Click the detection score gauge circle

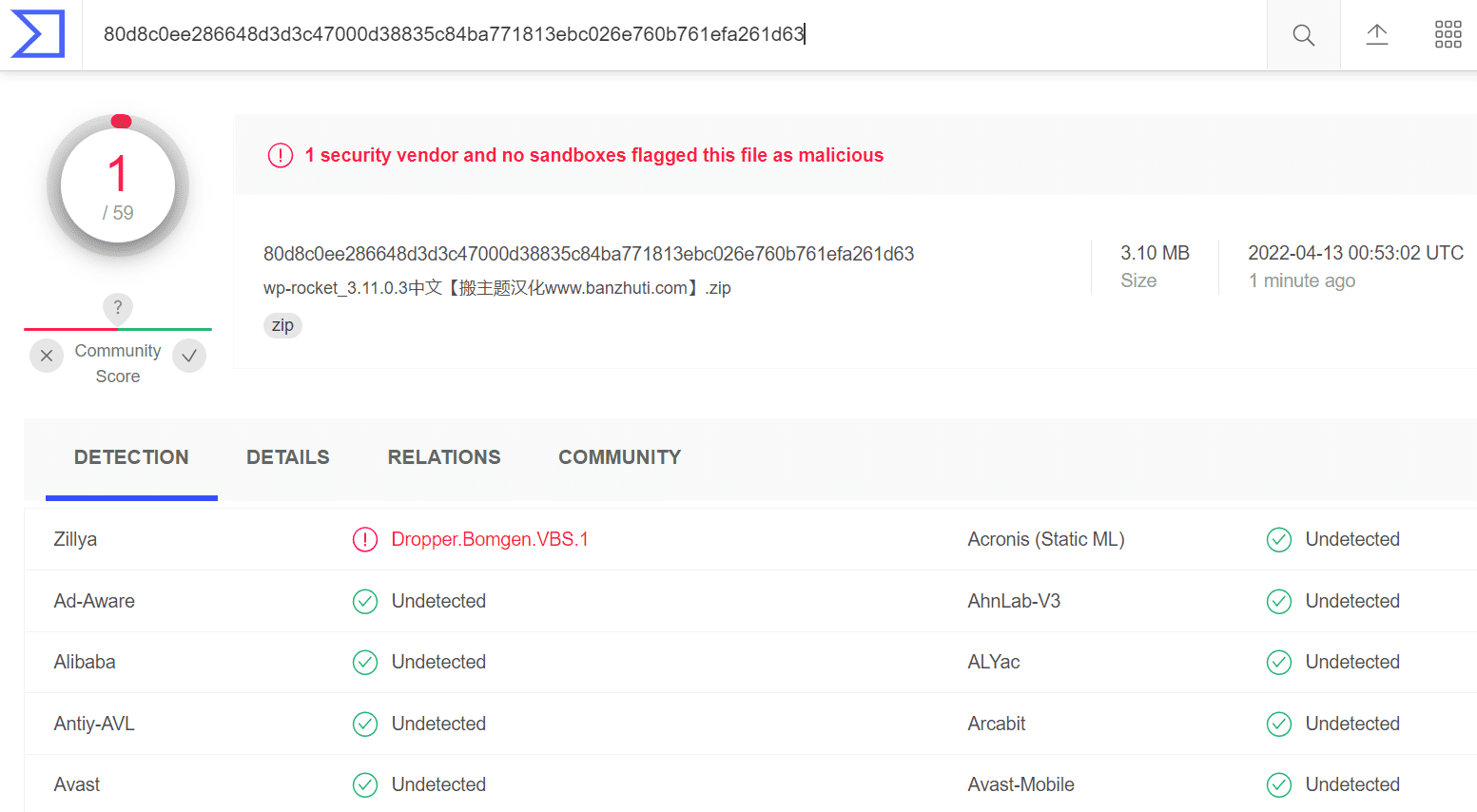tap(118, 186)
